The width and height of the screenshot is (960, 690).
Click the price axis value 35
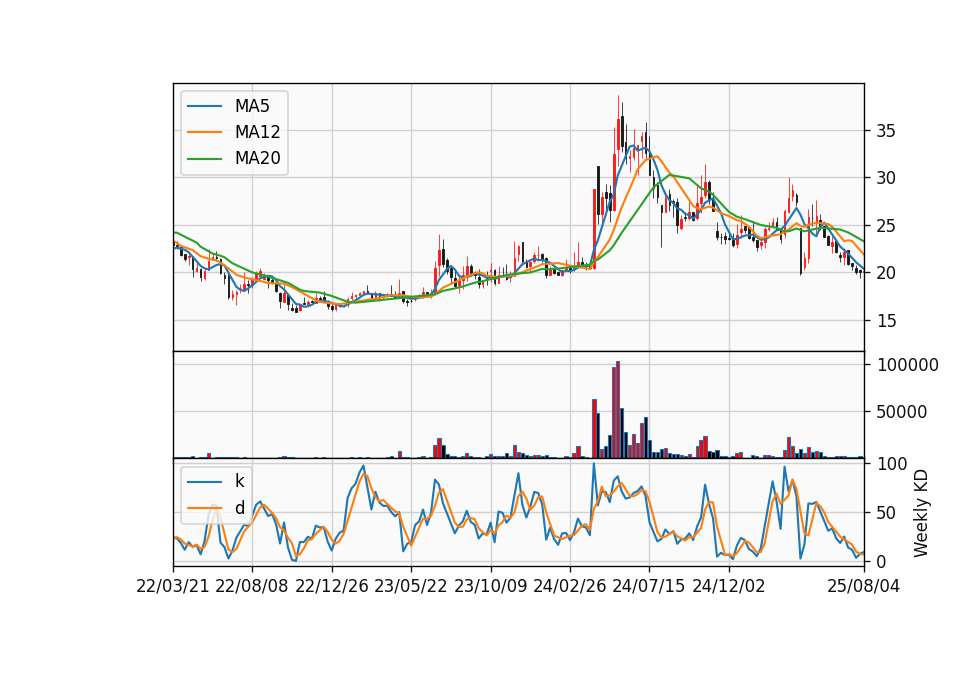pos(886,130)
